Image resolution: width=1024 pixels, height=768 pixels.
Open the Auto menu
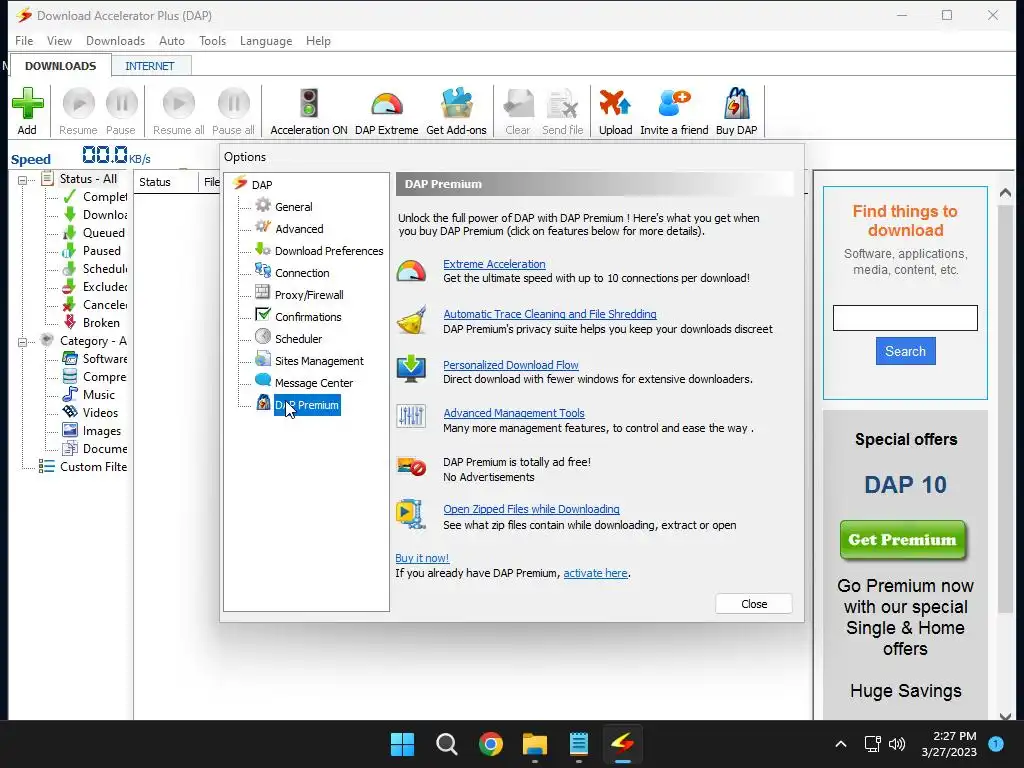(172, 40)
